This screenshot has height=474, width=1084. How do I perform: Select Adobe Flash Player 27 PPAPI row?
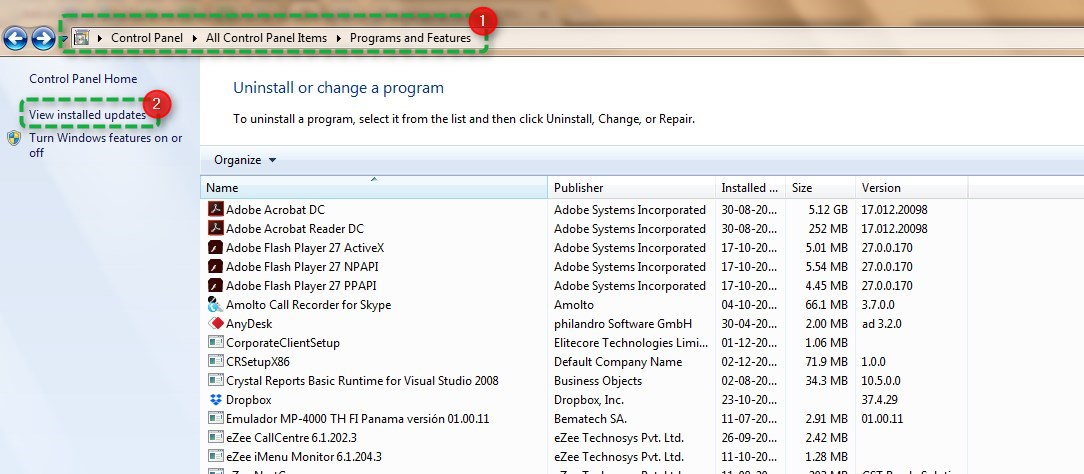[x=301, y=285]
